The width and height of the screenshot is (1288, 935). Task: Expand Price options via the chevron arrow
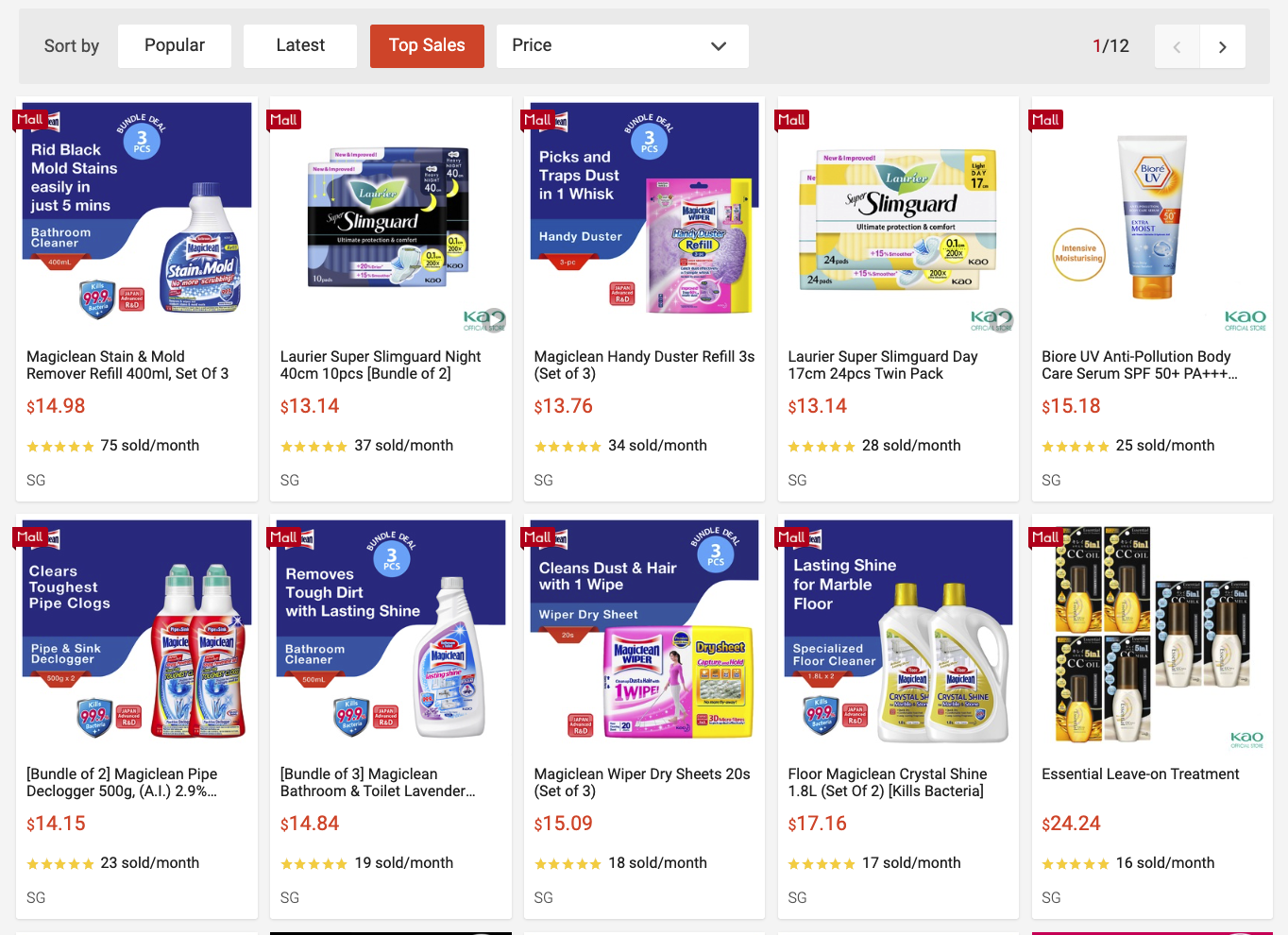click(x=719, y=46)
